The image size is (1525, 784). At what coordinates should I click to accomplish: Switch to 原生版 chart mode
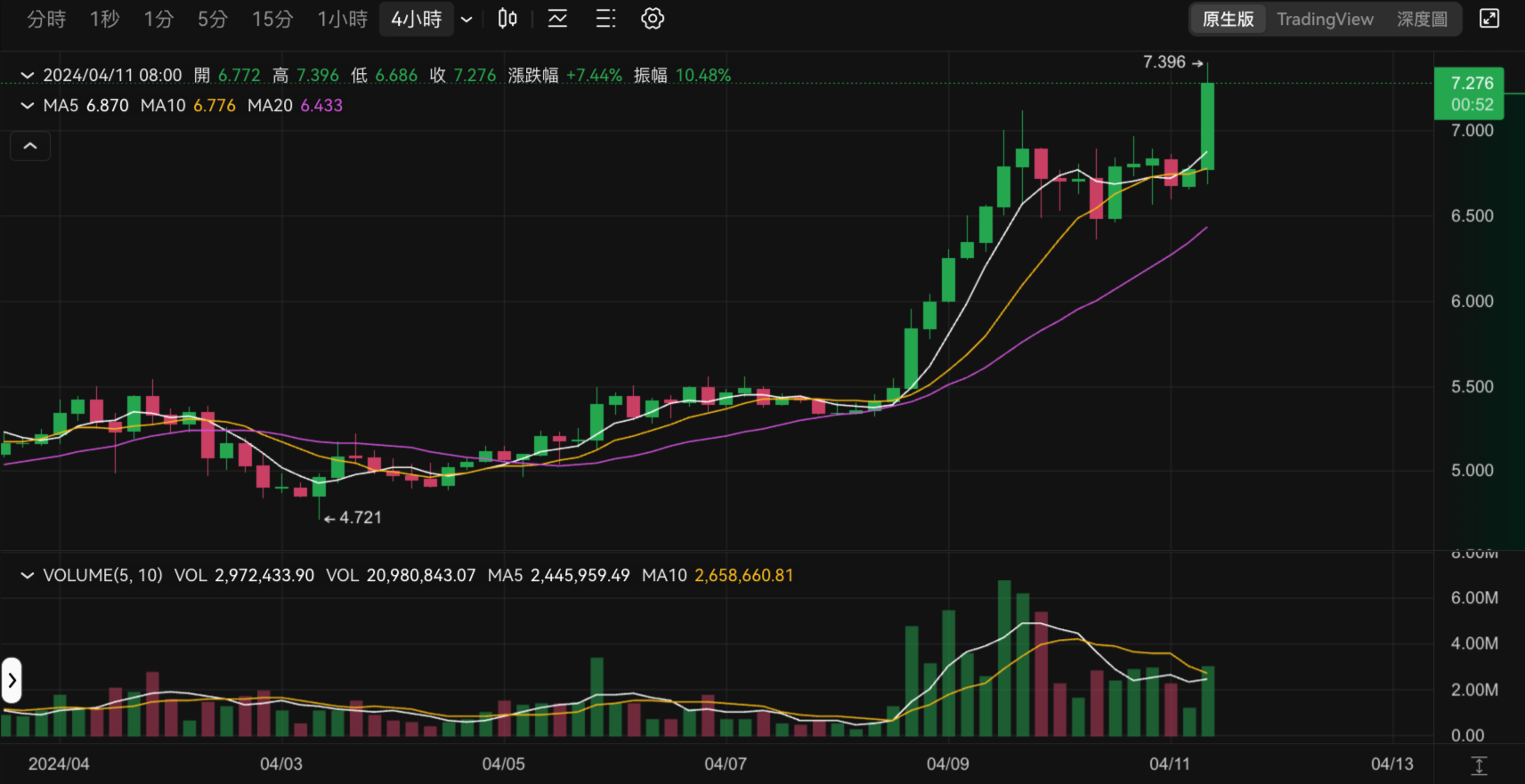1229,19
